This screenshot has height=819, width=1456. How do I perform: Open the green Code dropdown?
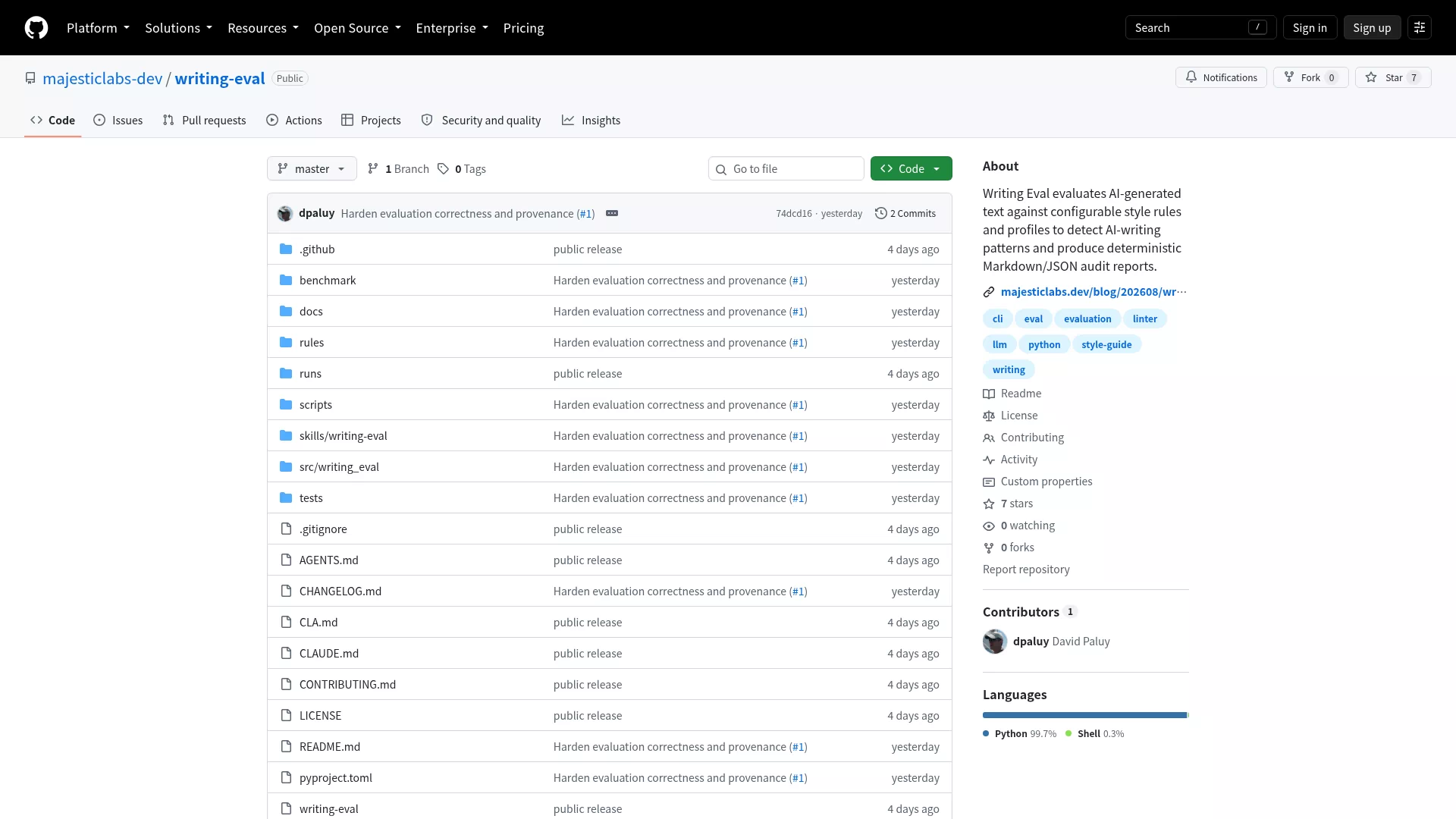[x=911, y=169]
